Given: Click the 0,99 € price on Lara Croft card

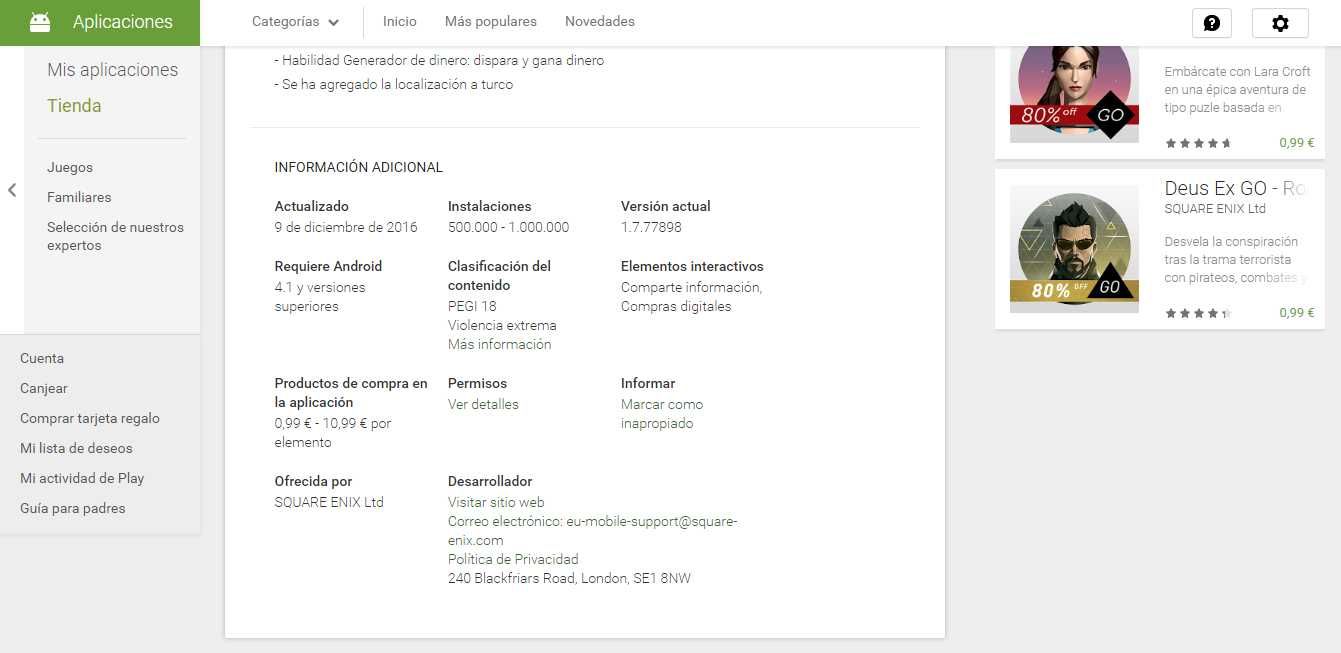Looking at the screenshot, I should 1297,143.
